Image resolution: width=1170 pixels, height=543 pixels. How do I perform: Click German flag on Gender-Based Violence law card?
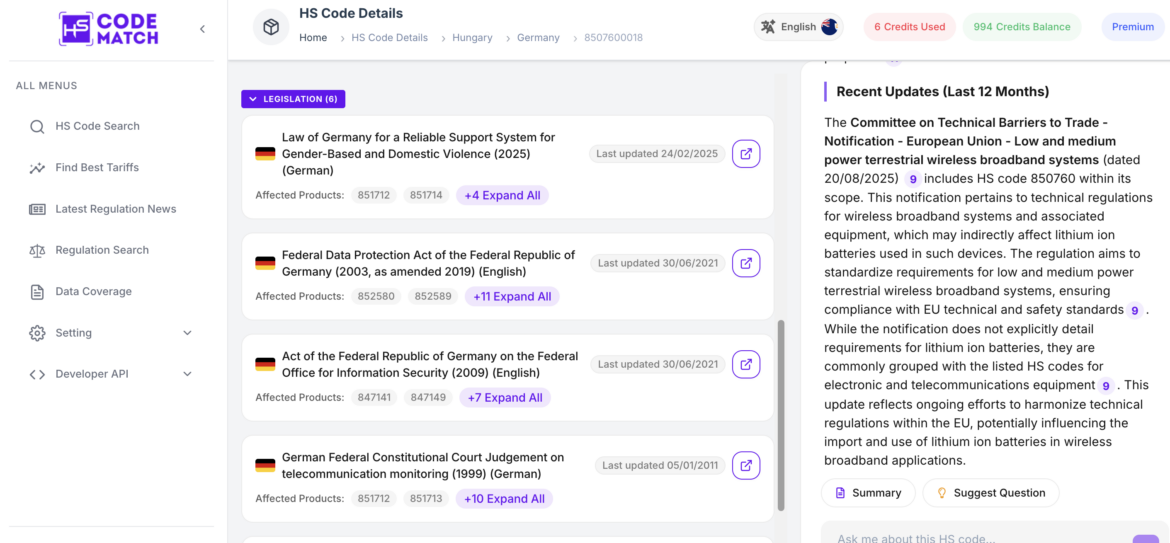[x=265, y=154]
